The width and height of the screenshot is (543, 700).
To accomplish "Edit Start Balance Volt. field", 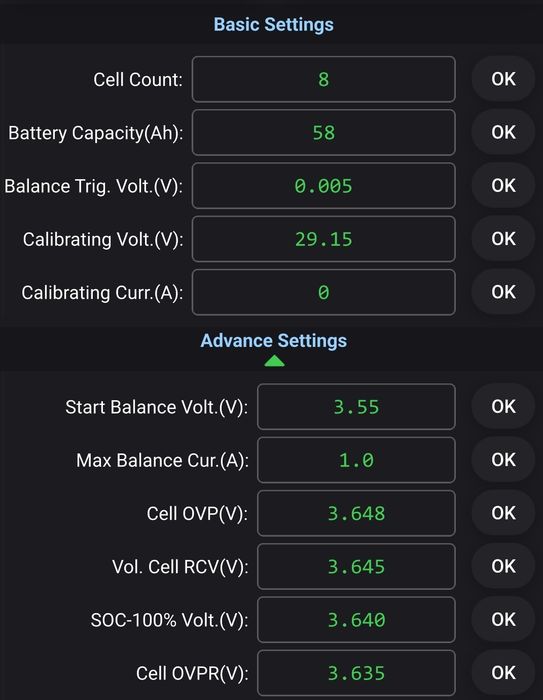I will [356, 407].
